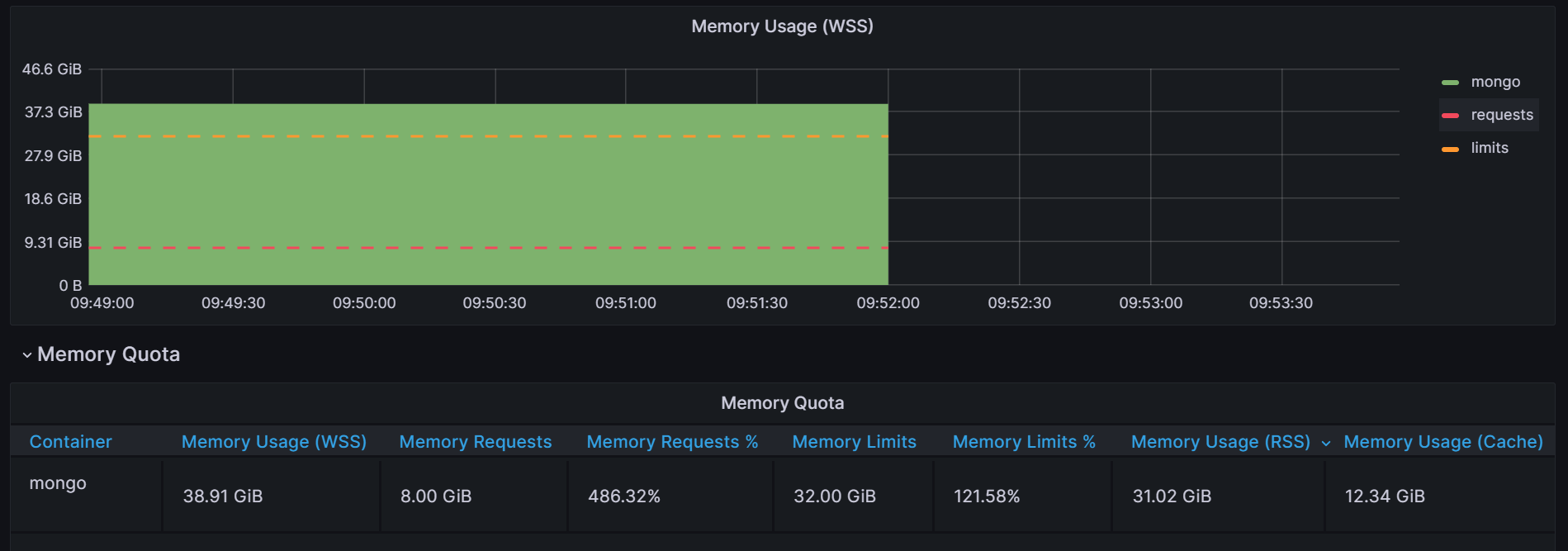Image resolution: width=1568 pixels, height=551 pixels.
Task: Sort by Memory Limits % column header
Action: (1024, 442)
